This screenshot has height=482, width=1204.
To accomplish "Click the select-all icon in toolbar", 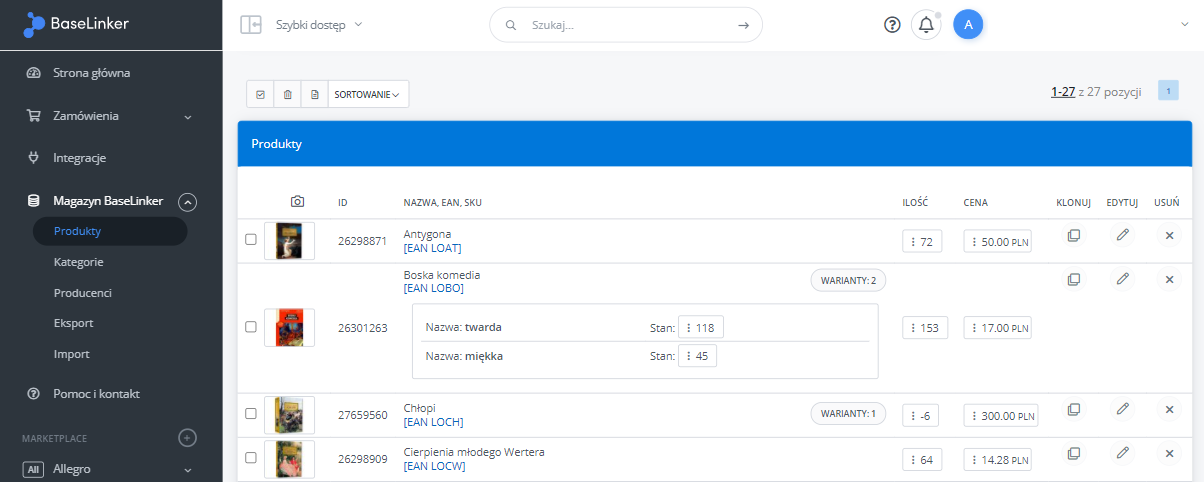I will coord(260,95).
